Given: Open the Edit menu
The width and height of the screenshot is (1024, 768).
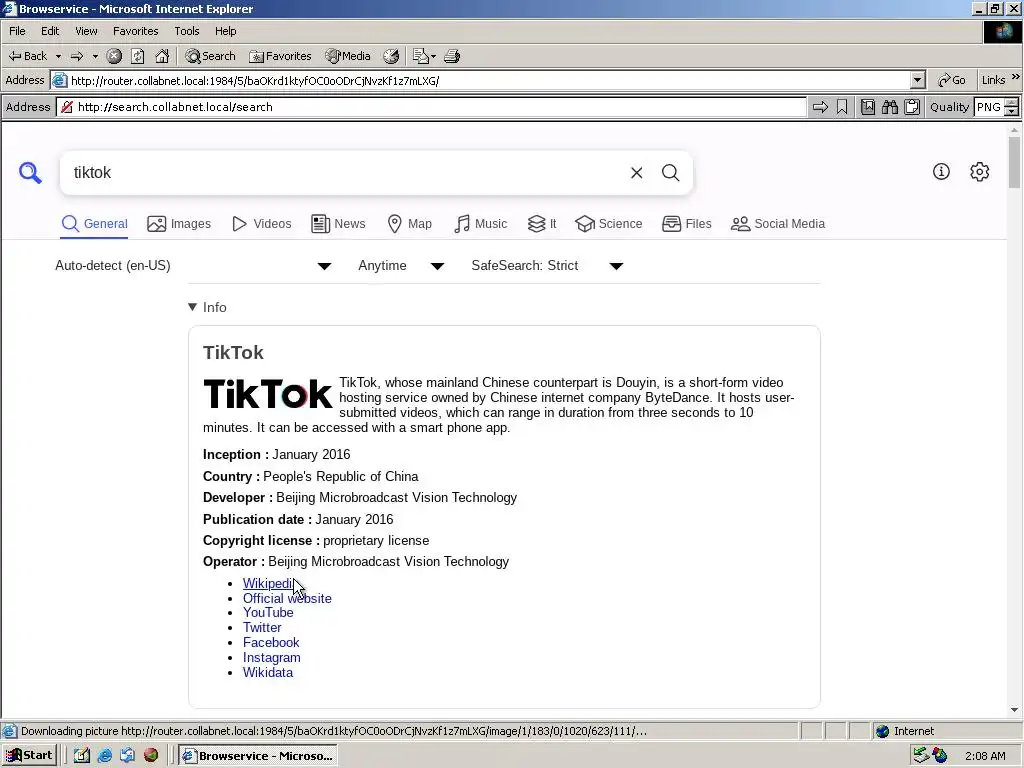Looking at the screenshot, I should click(x=50, y=31).
